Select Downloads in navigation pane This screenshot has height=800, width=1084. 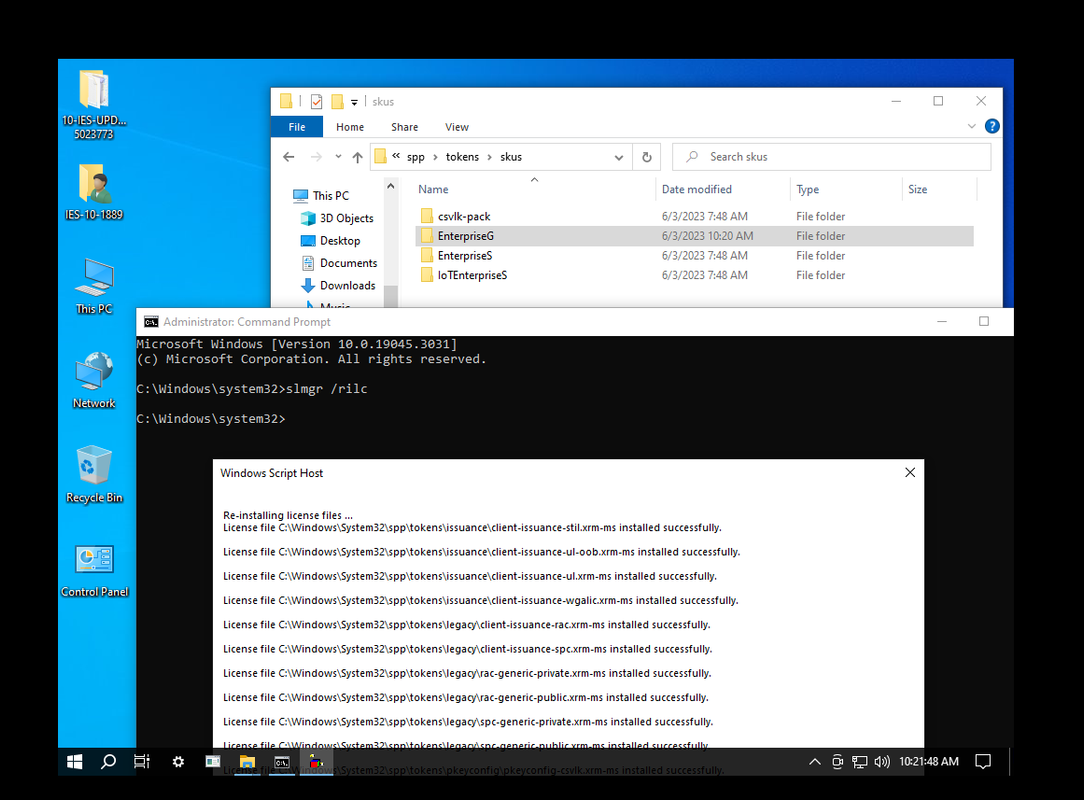tap(339, 286)
